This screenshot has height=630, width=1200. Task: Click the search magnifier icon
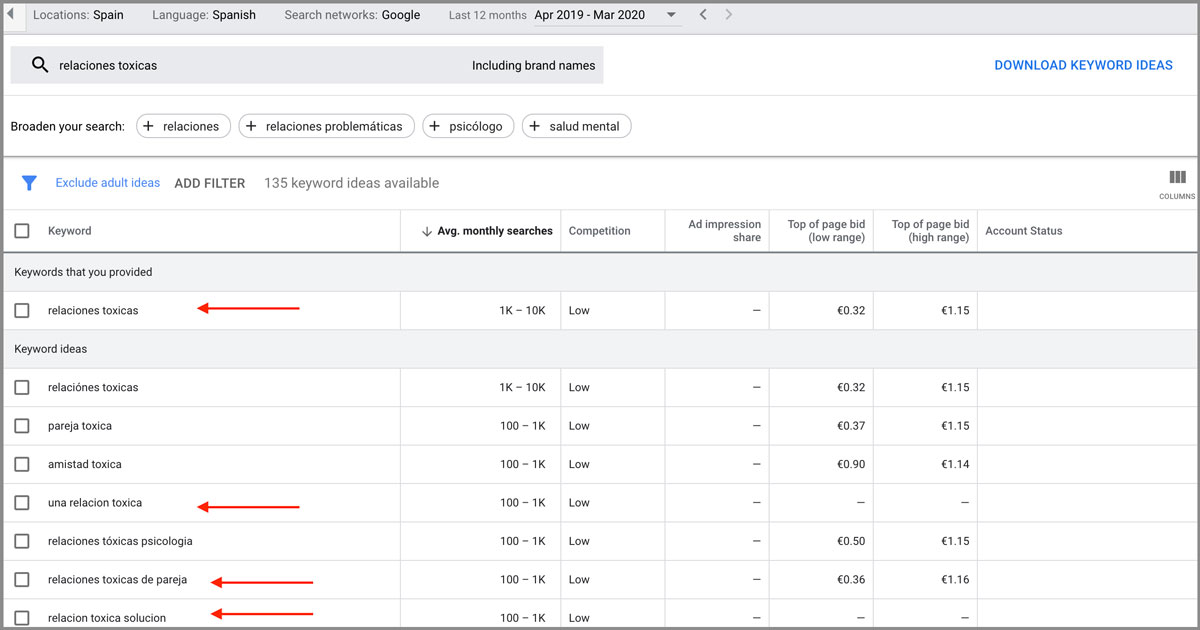pyautogui.click(x=40, y=65)
